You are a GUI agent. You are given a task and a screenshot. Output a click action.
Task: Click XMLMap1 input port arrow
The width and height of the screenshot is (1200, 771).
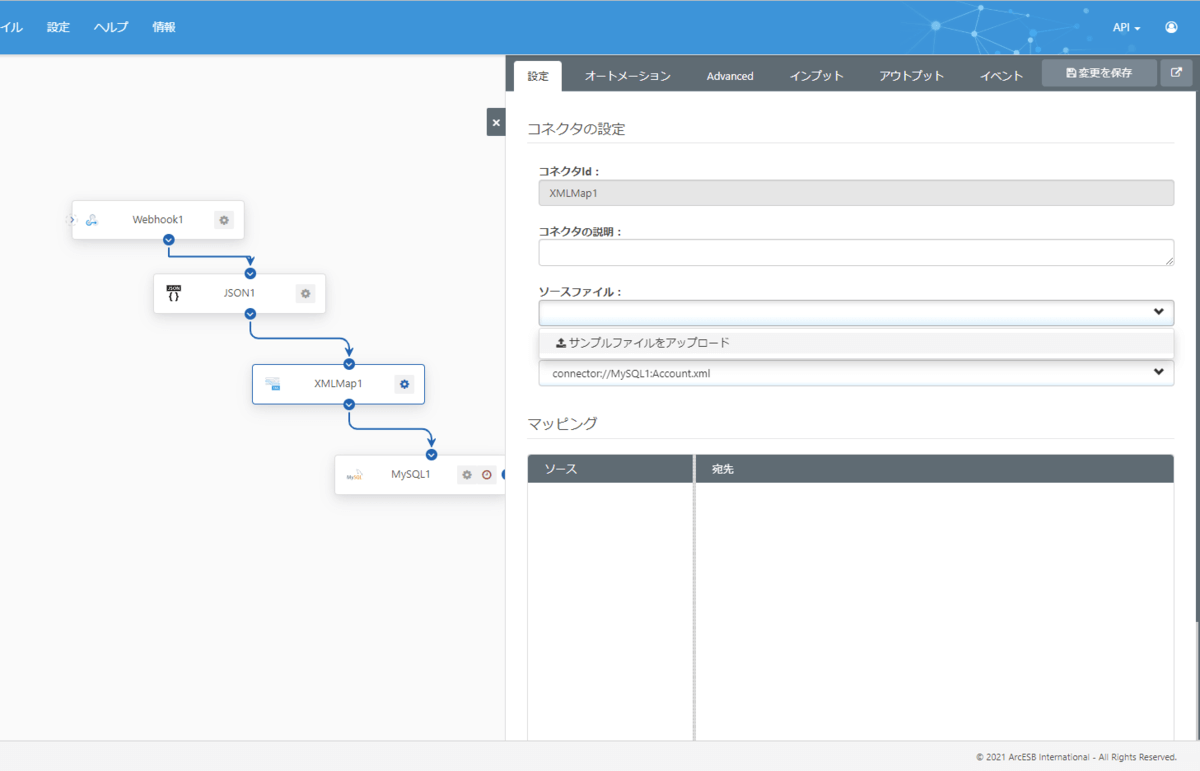(349, 364)
